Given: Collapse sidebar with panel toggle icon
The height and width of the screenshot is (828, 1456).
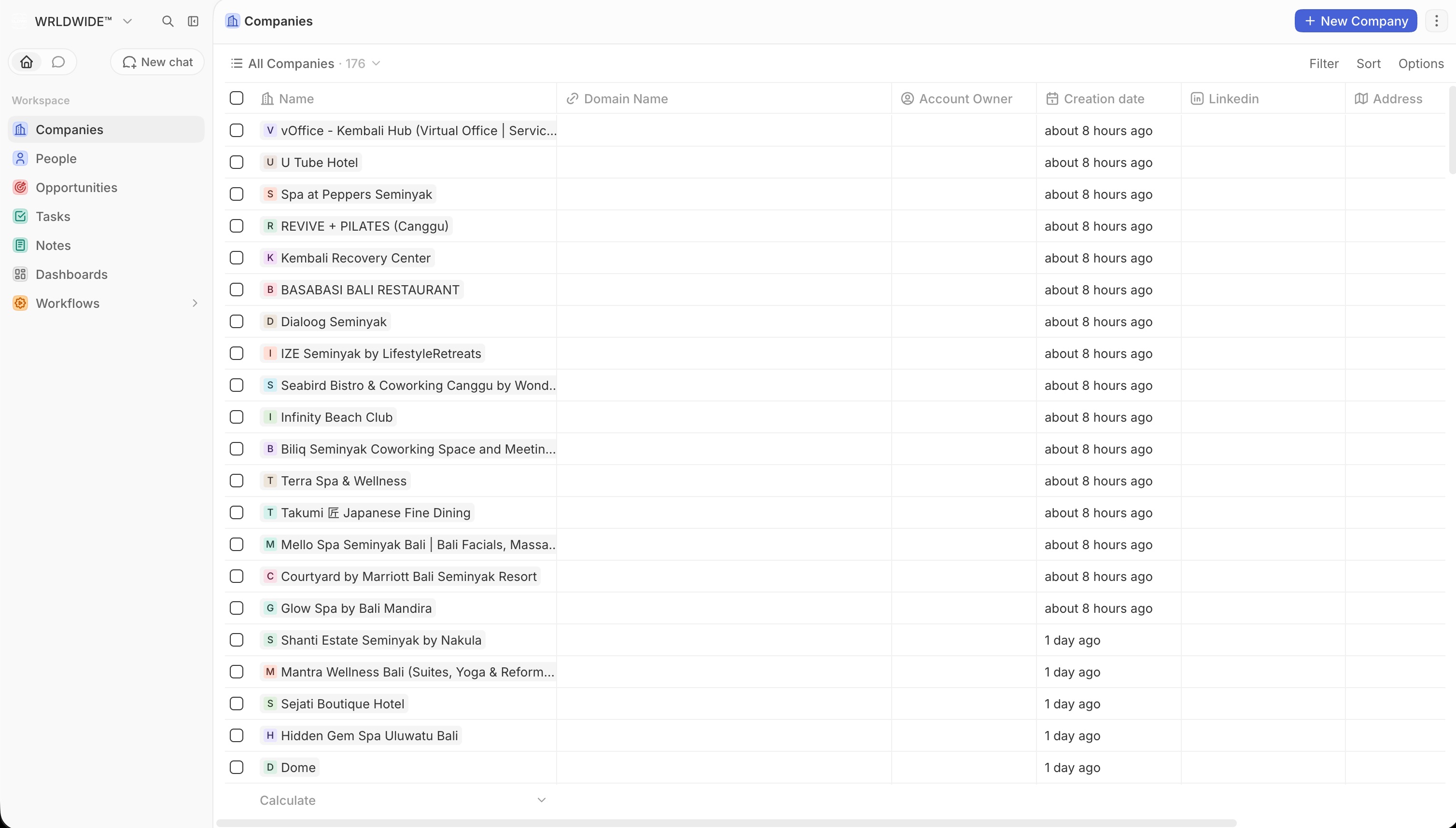Looking at the screenshot, I should pyautogui.click(x=194, y=21).
